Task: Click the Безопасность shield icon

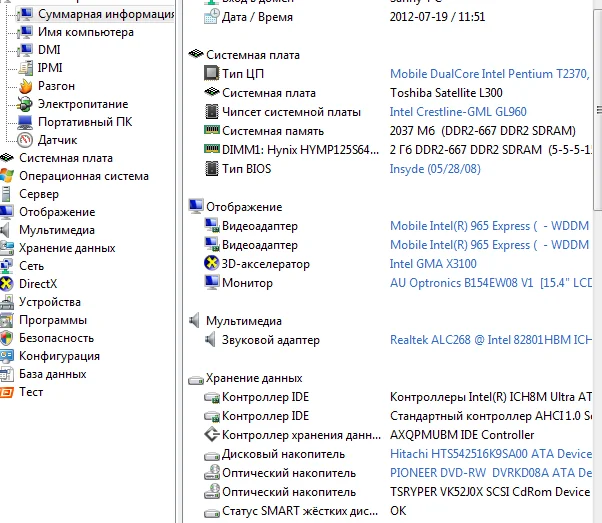Action: tap(7, 338)
